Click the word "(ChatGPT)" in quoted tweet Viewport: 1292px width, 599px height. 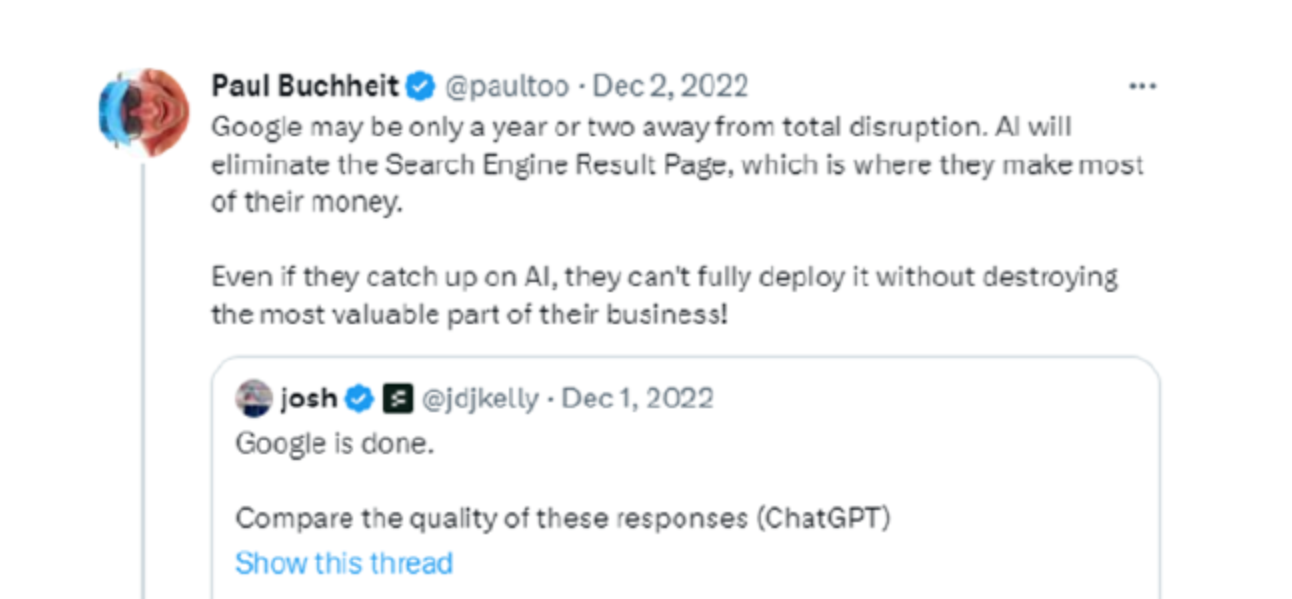click(822, 519)
